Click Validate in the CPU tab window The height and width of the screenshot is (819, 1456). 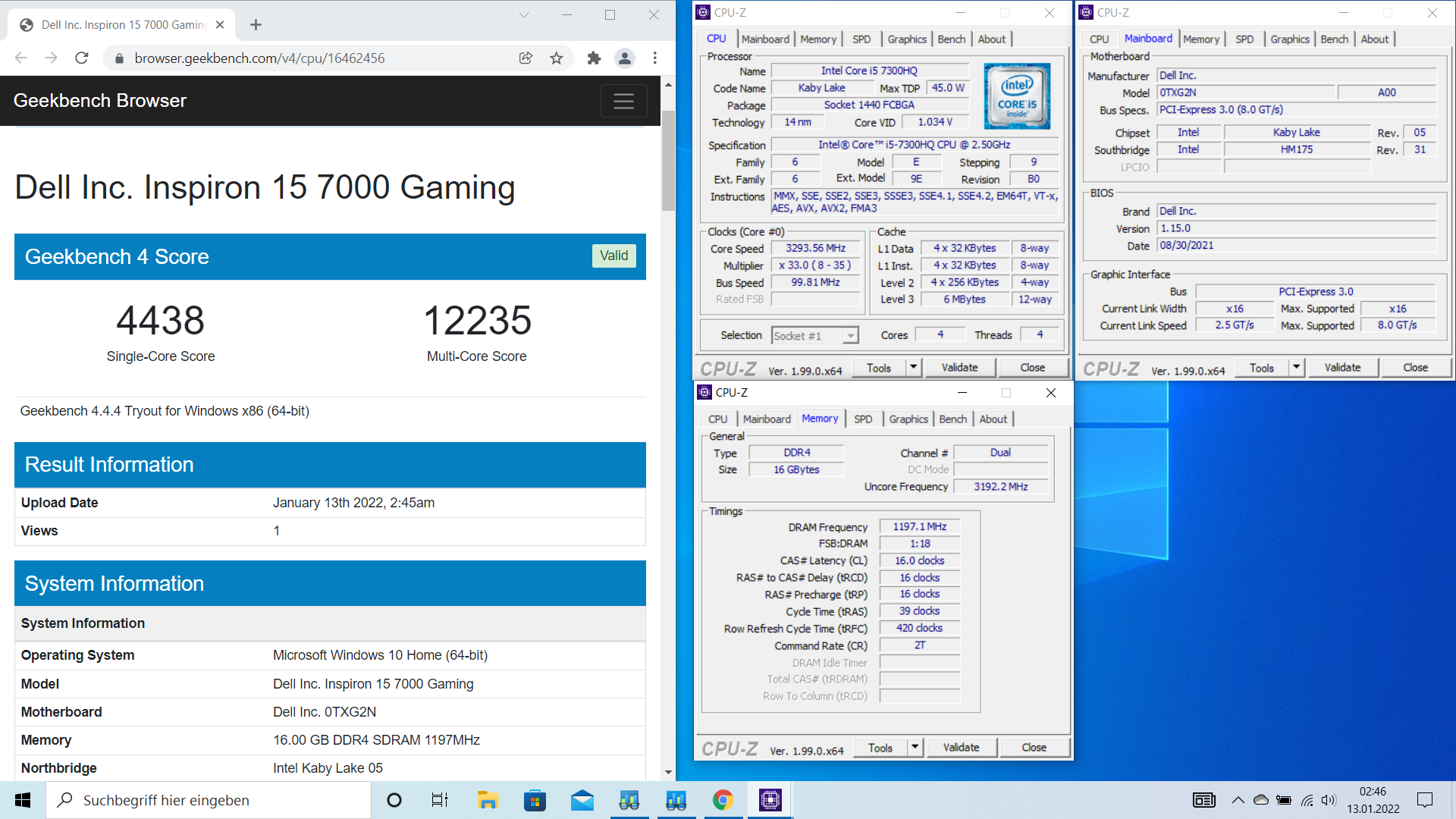click(x=959, y=368)
